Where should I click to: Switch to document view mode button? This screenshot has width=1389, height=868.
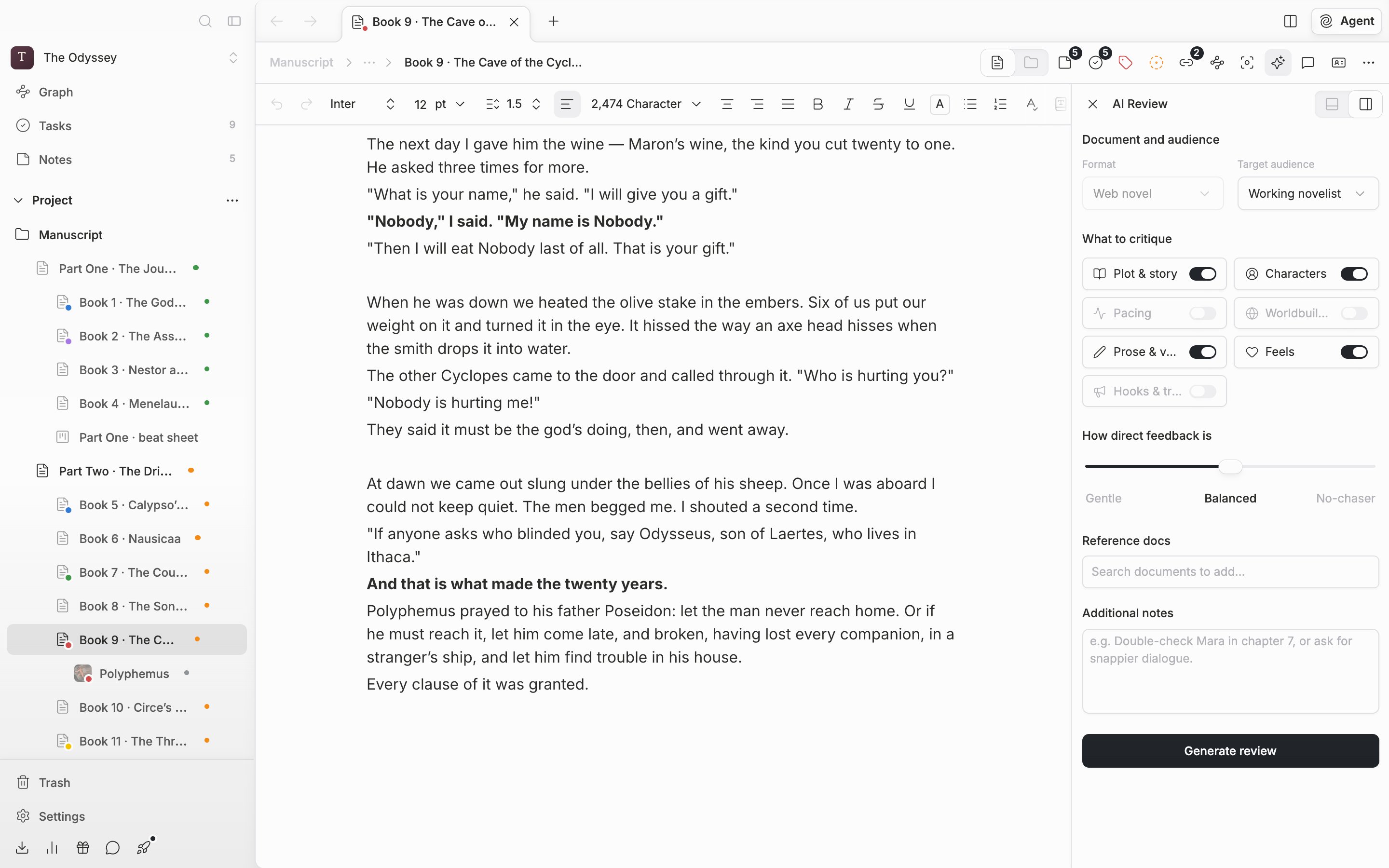pyautogui.click(x=997, y=63)
